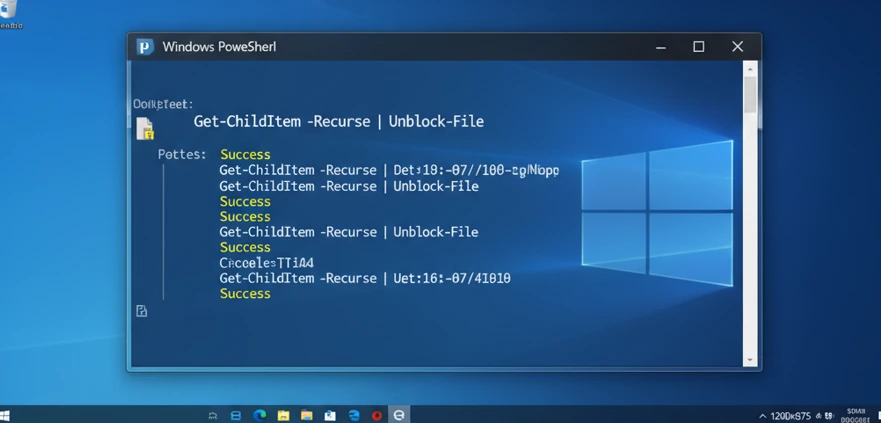Click the small document icon below the output

tap(142, 311)
